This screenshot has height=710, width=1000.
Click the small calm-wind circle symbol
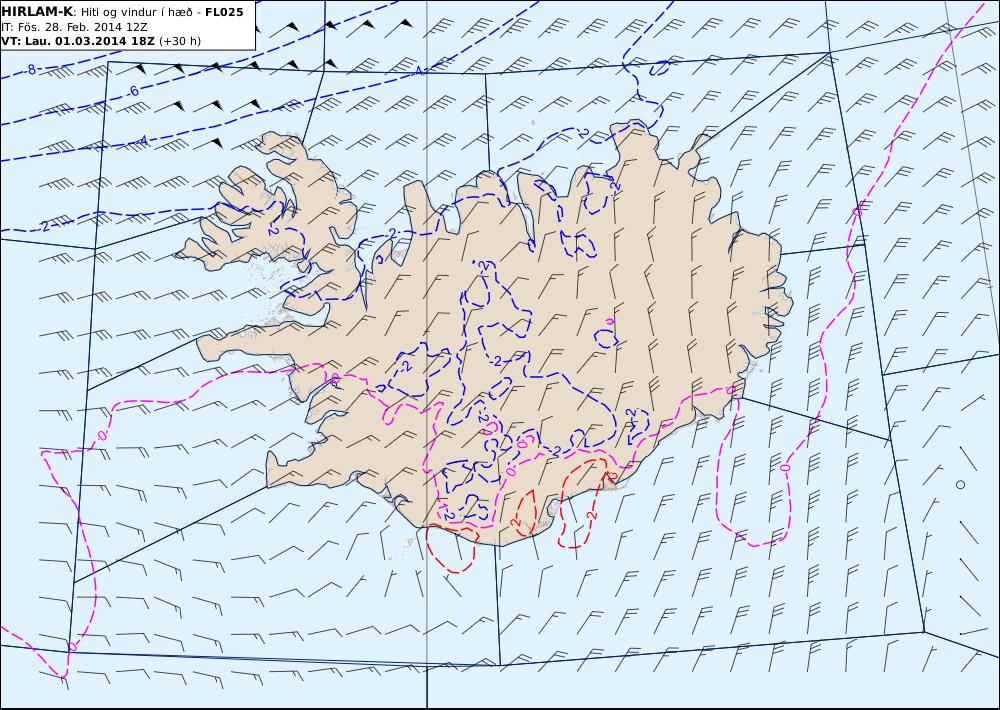(x=960, y=485)
